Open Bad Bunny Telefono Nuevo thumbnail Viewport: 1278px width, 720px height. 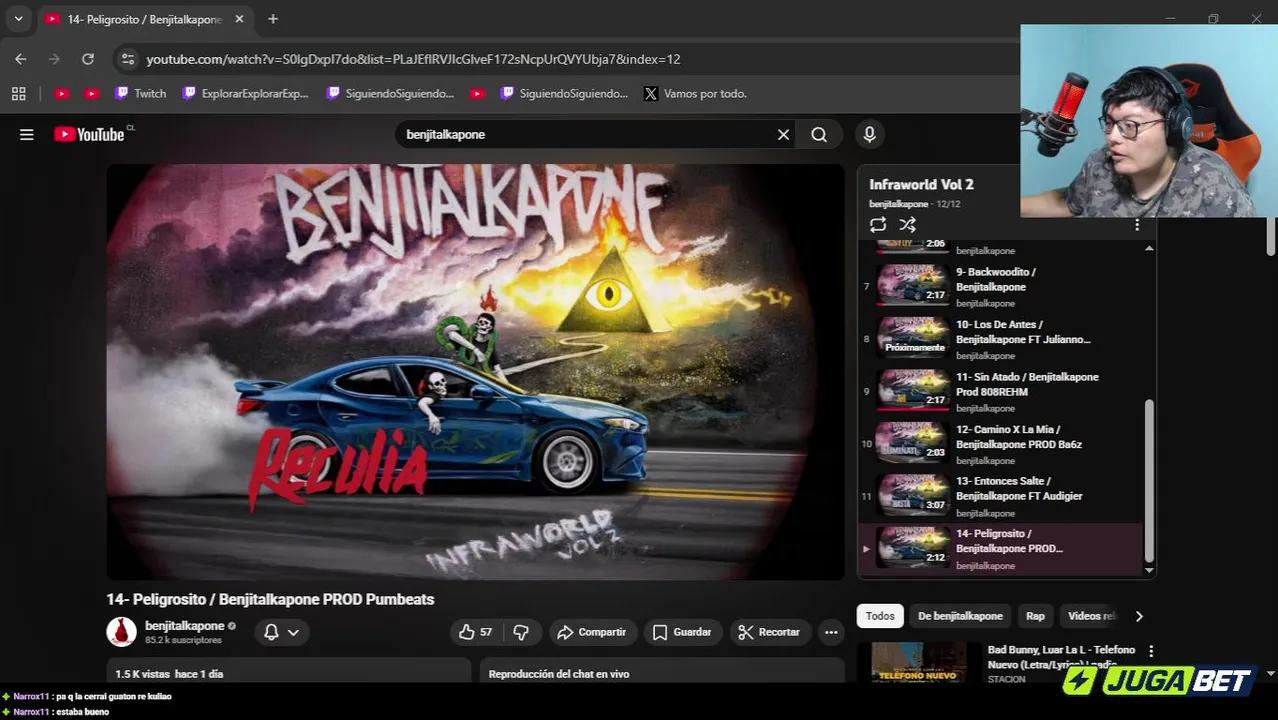pyautogui.click(x=919, y=662)
